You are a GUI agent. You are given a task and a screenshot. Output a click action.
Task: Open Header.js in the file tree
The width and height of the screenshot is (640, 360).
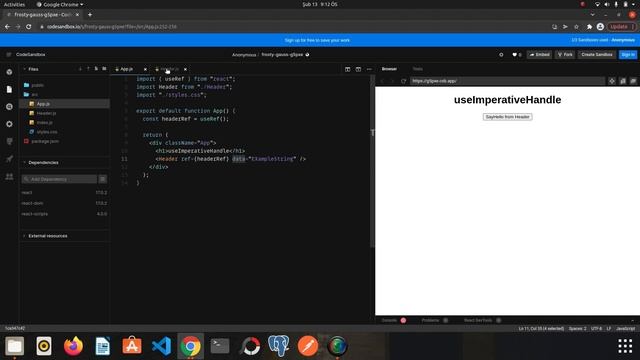tap(46, 113)
